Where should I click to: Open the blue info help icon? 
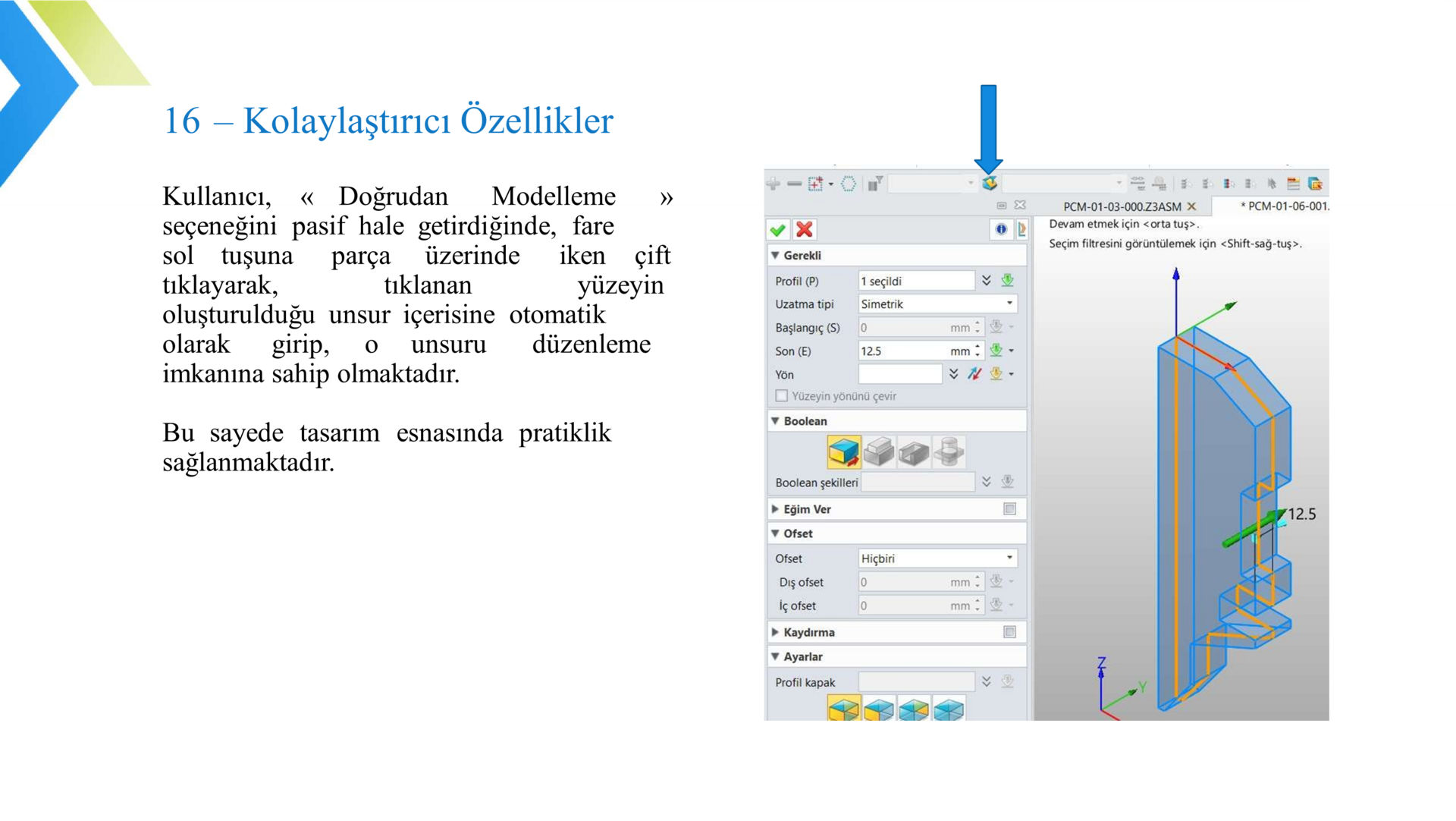pos(1001,229)
